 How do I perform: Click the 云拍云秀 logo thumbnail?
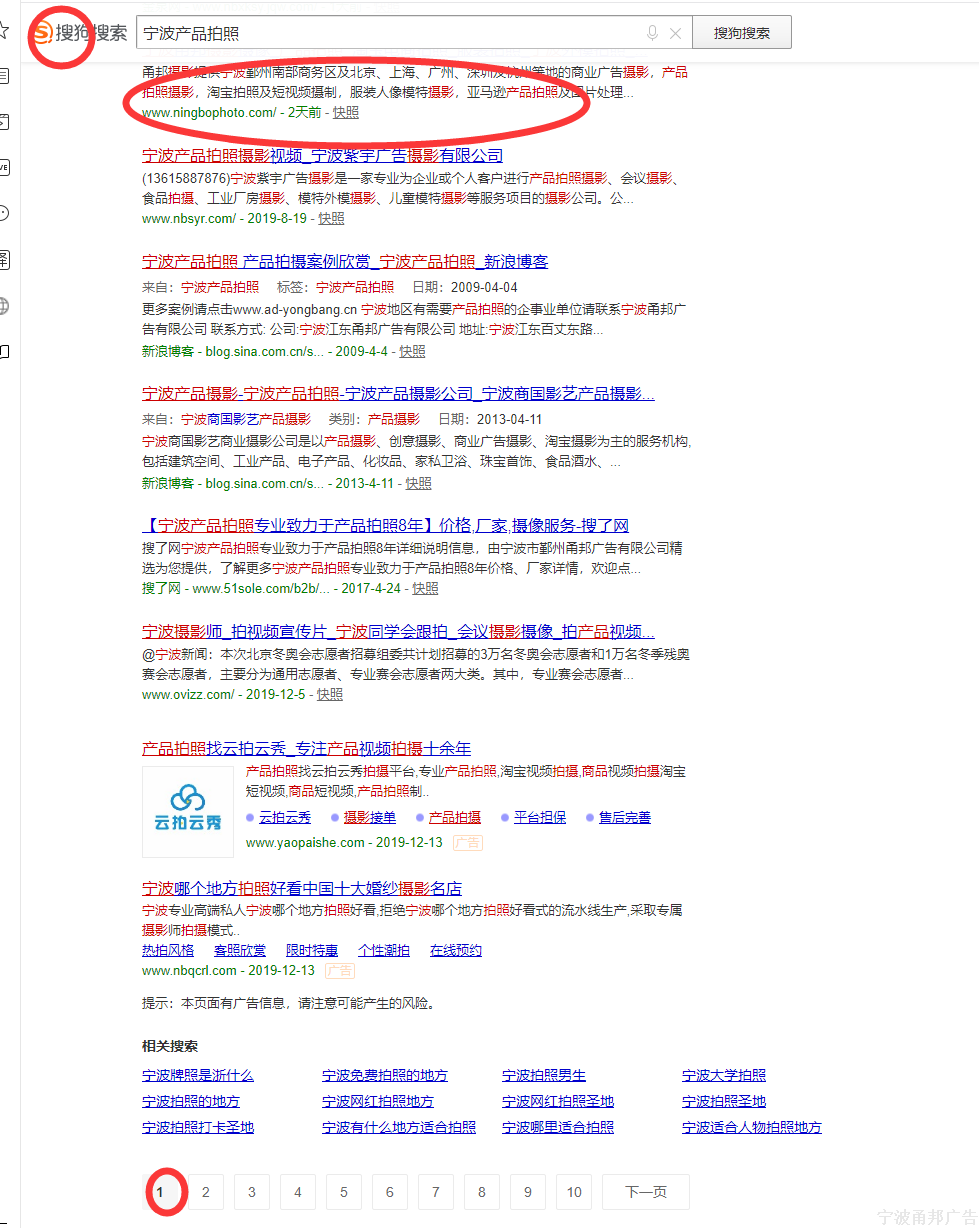coord(188,811)
